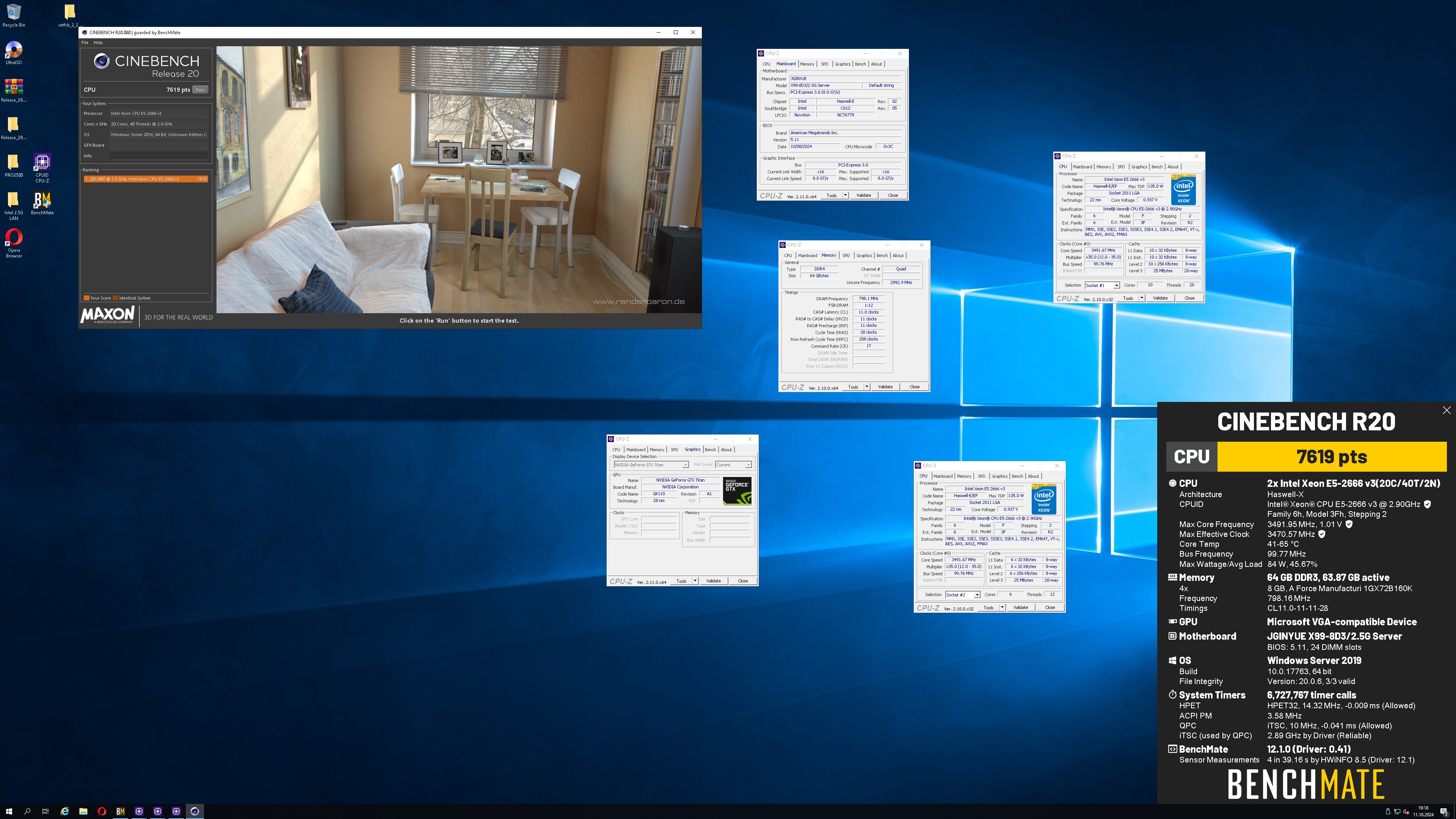Select the CPUID CPU-Z desktop shortcut
Screen dimensions: 1456x819
tap(42, 168)
